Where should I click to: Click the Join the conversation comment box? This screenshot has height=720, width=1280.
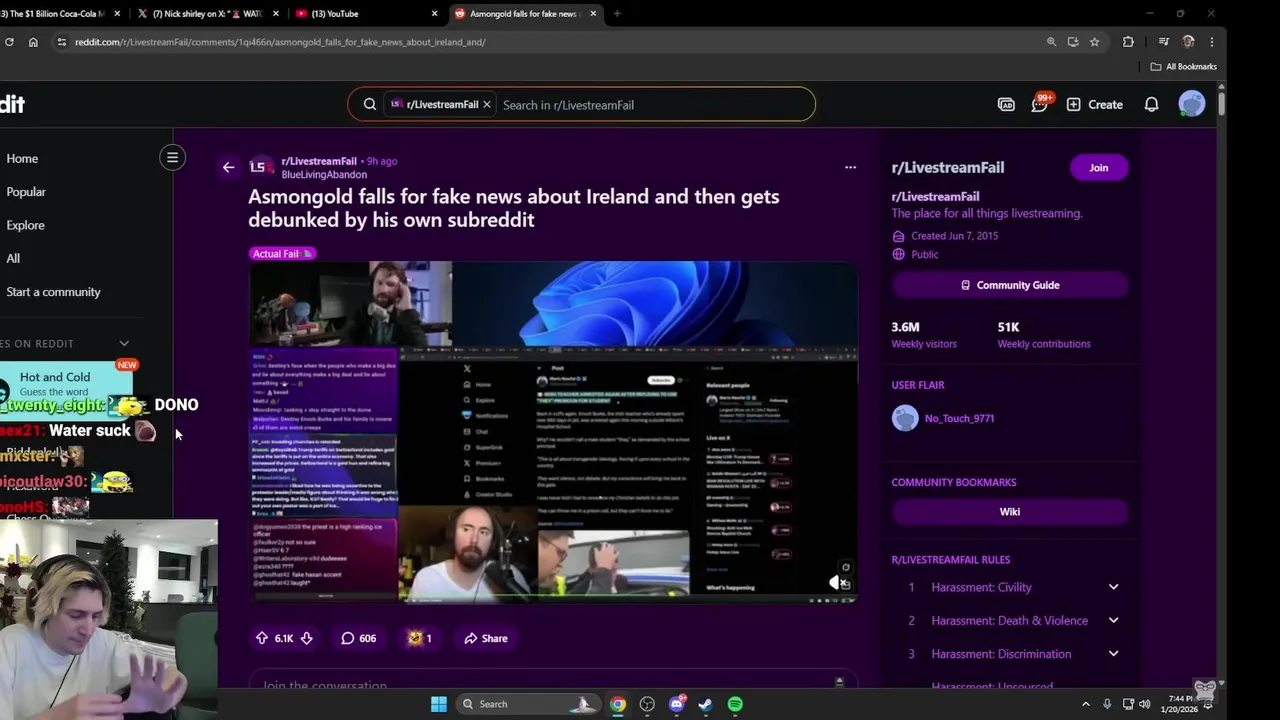point(553,684)
